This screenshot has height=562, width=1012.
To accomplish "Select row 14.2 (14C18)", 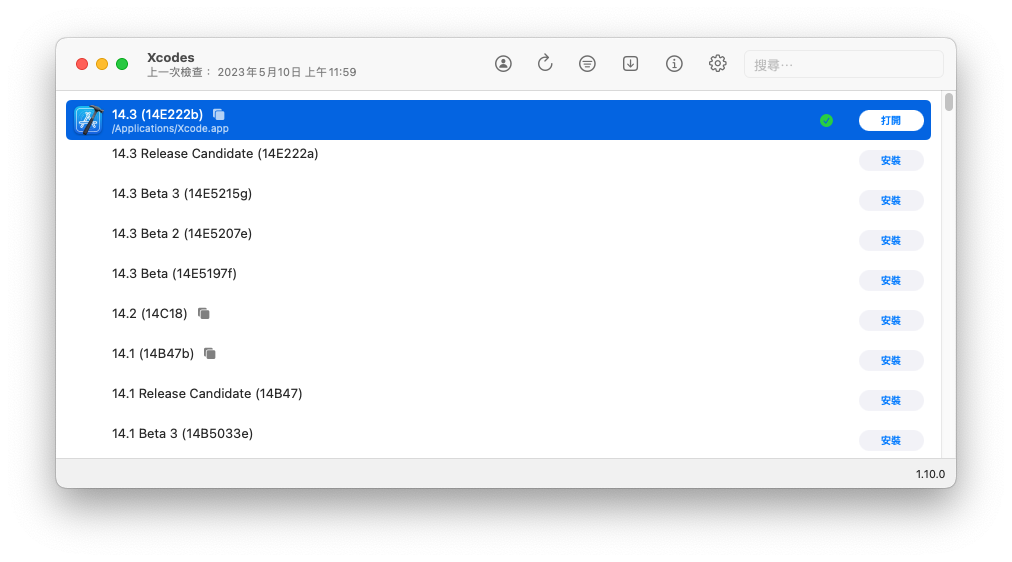I will pyautogui.click(x=498, y=320).
